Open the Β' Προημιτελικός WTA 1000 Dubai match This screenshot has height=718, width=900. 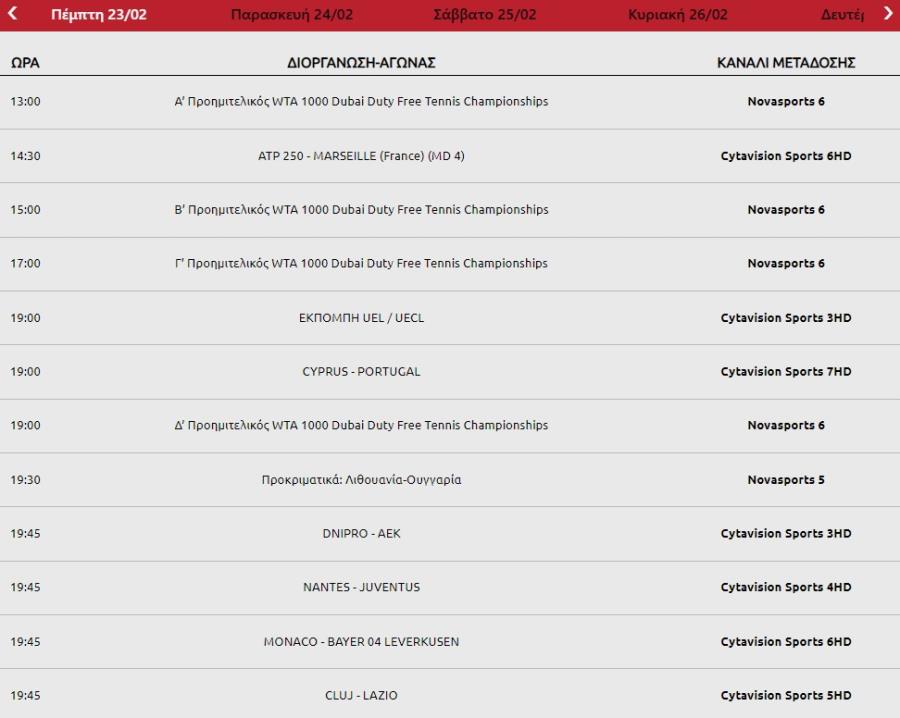[x=361, y=210]
